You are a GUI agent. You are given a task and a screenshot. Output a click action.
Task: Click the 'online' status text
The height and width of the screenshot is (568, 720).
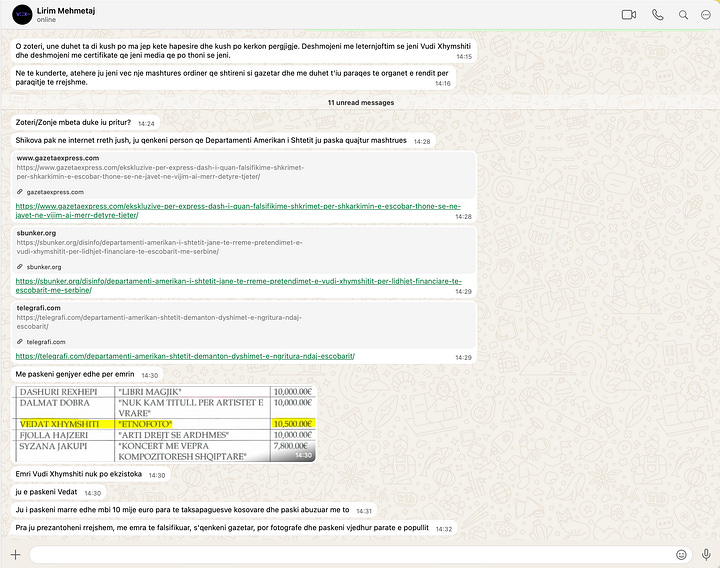[x=46, y=20]
